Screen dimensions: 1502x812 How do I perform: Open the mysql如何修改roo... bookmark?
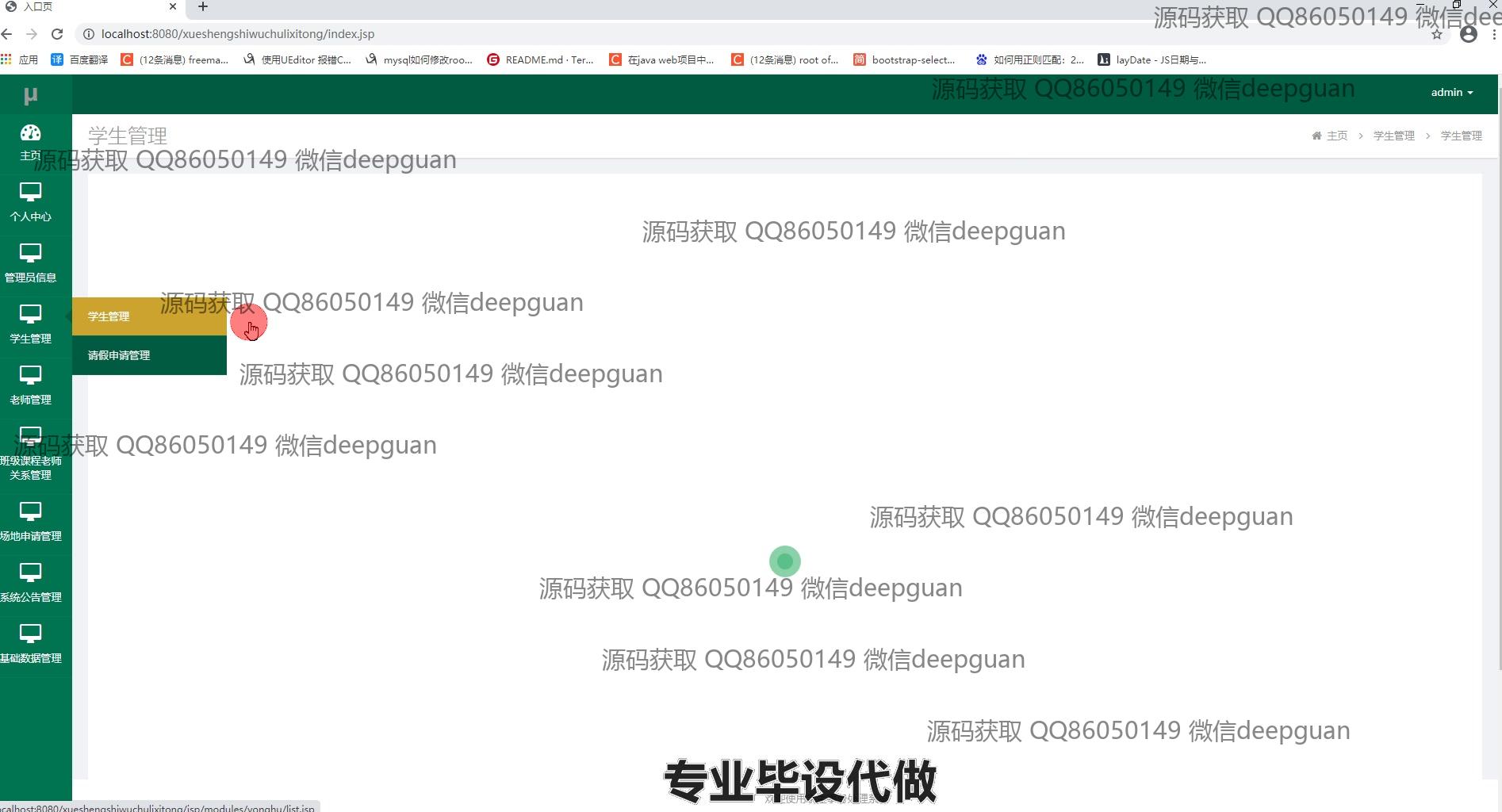pyautogui.click(x=419, y=59)
